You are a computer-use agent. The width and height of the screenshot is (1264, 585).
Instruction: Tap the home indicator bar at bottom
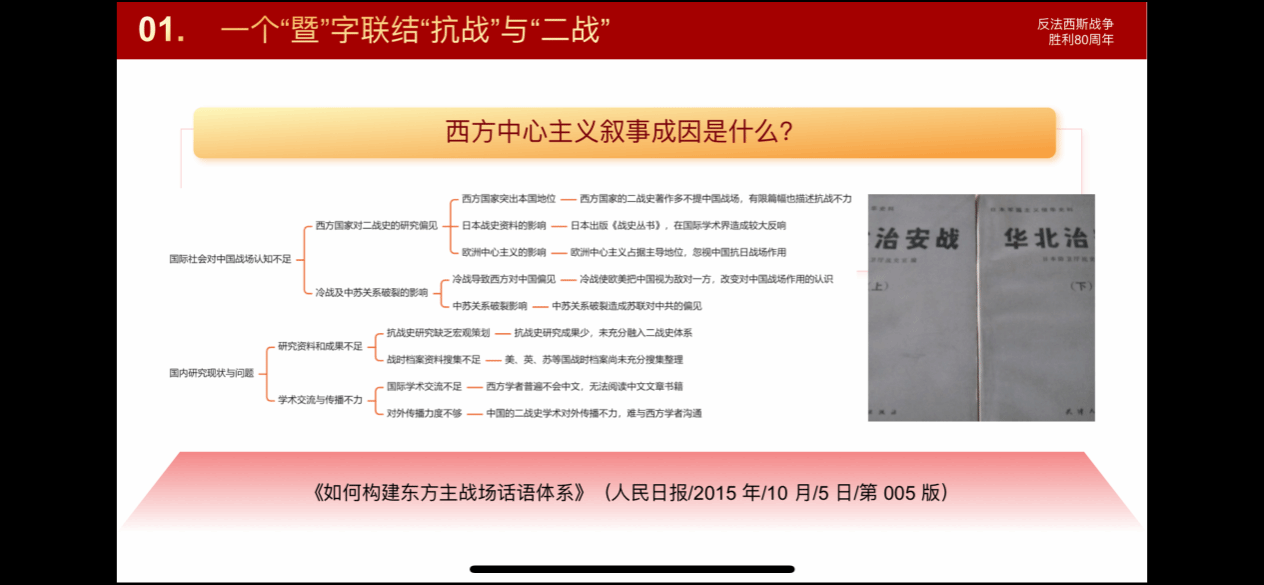pos(632,569)
